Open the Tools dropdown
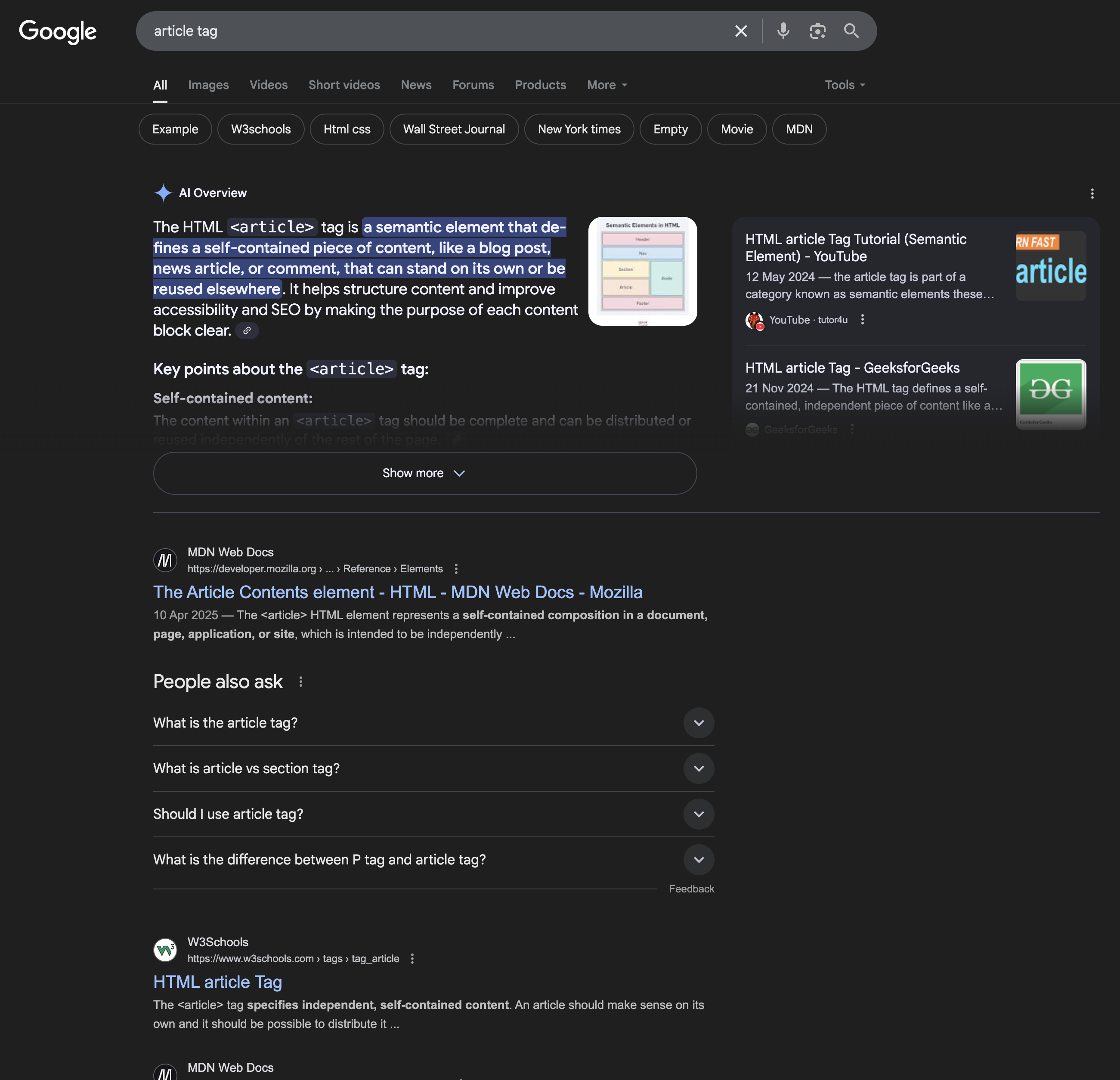Image resolution: width=1120 pixels, height=1080 pixels. (844, 84)
